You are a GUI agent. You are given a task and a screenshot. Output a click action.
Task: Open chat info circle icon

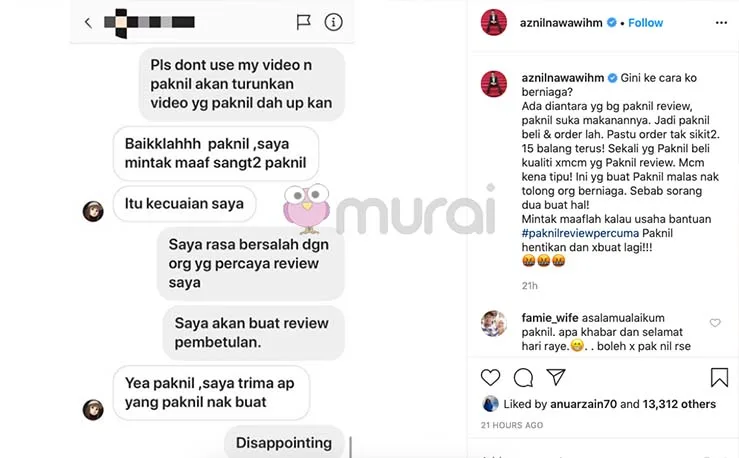click(333, 22)
